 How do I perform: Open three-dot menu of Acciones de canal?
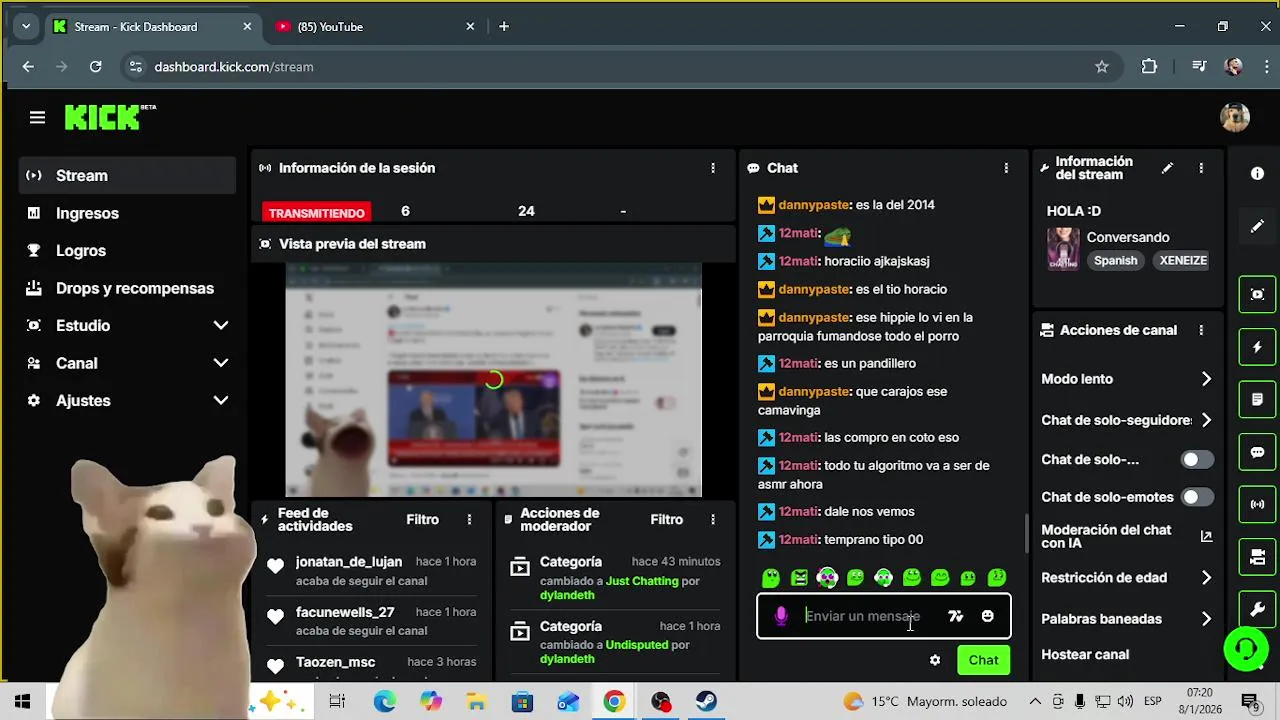coord(1201,330)
